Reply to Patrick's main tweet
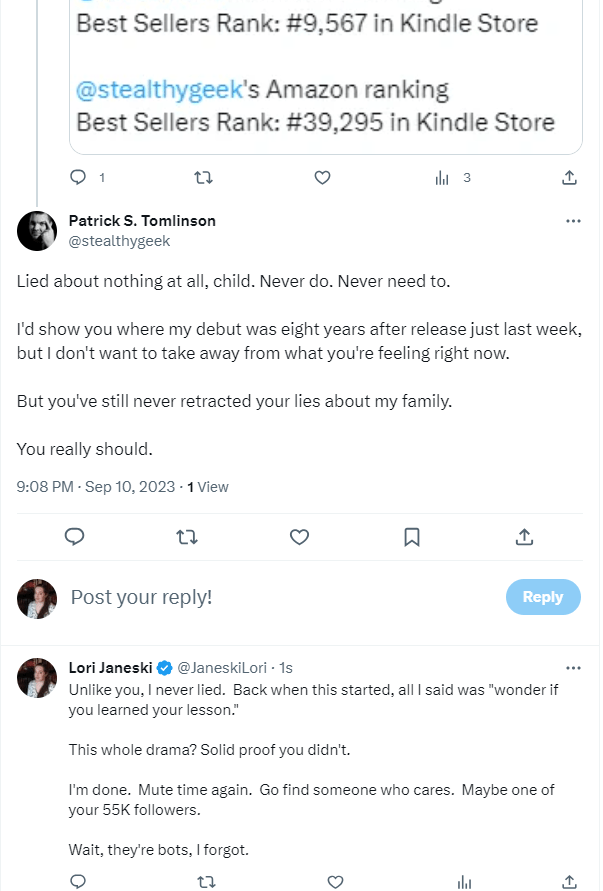This screenshot has height=891, width=603. tap(74, 537)
